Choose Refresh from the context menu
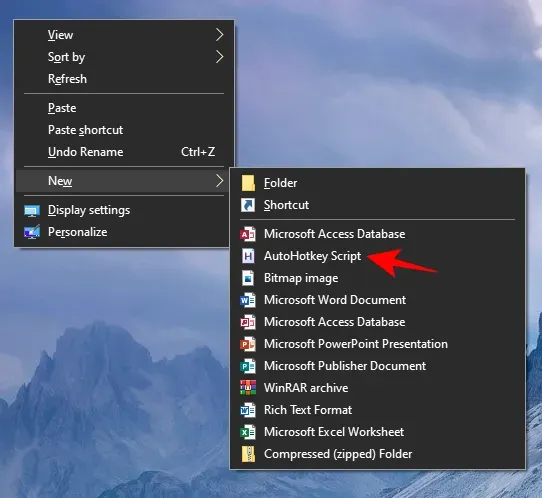 pos(124,79)
